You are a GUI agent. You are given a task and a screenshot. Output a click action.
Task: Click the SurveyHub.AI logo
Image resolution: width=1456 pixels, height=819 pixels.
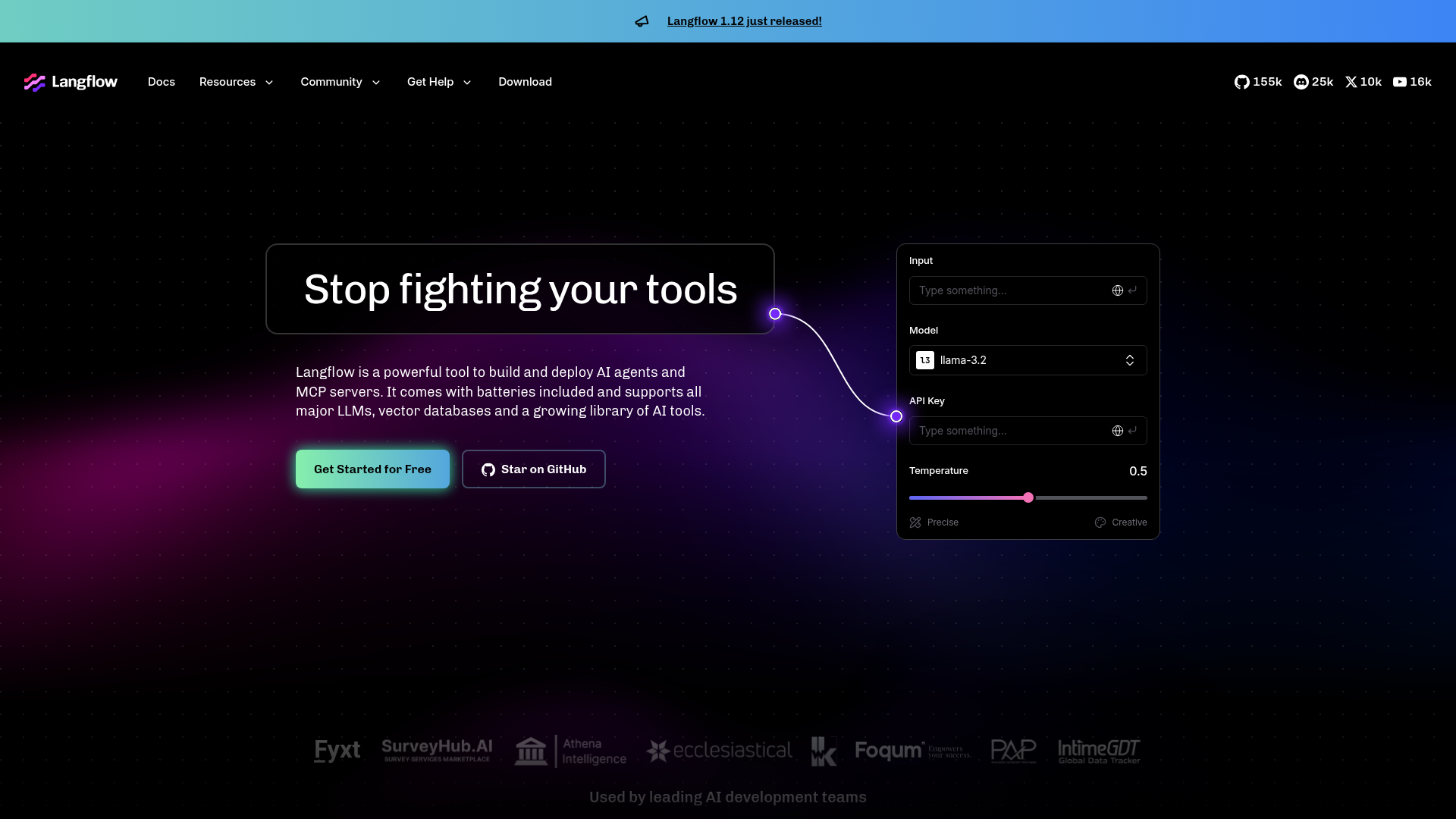click(x=437, y=751)
